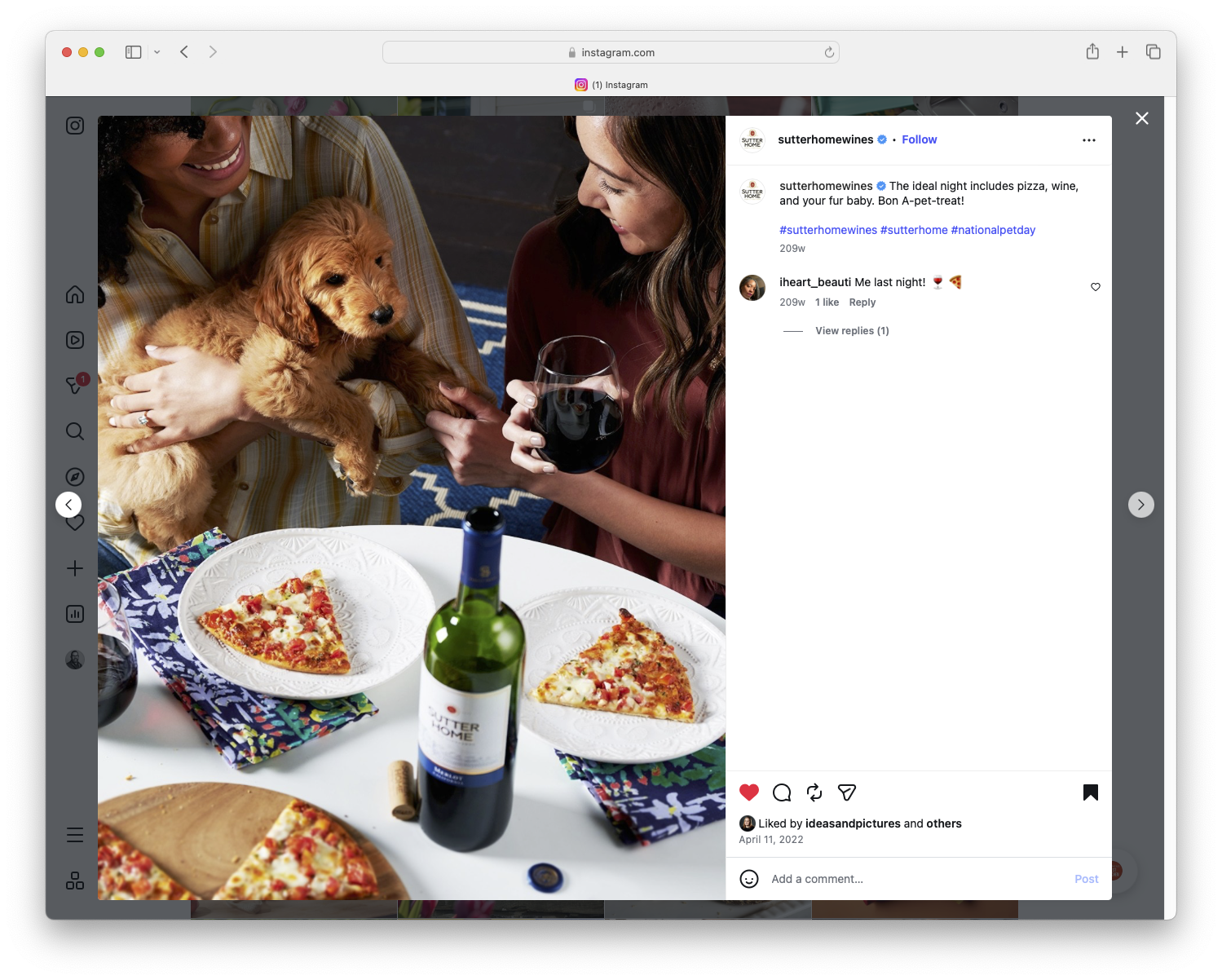Open the Instagram home feed
The width and height of the screenshot is (1222, 980).
(x=74, y=294)
